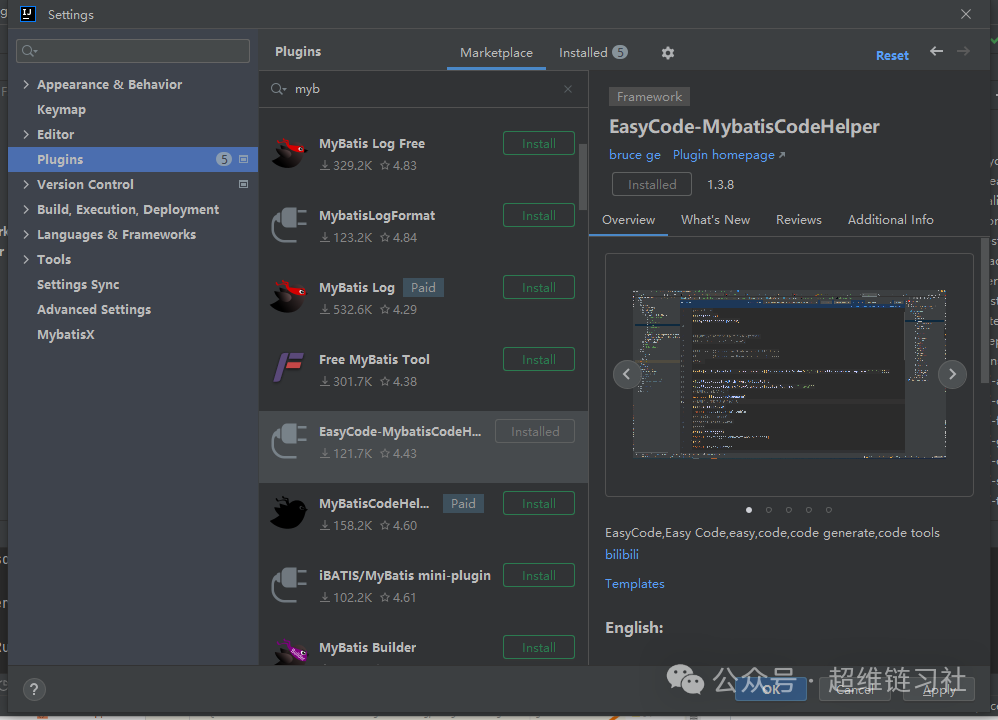The image size is (998, 720).
Task: Click the Free MyBatis Tool F icon
Action: (x=289, y=367)
